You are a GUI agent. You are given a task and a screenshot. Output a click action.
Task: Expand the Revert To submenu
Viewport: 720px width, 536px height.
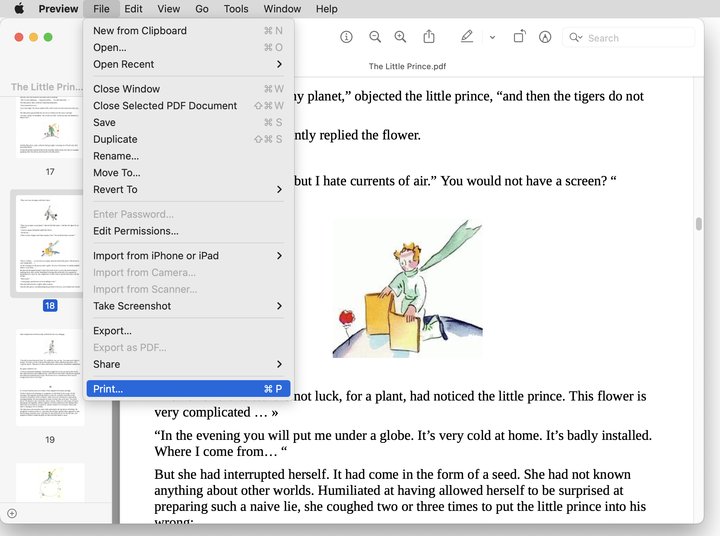pos(188,189)
